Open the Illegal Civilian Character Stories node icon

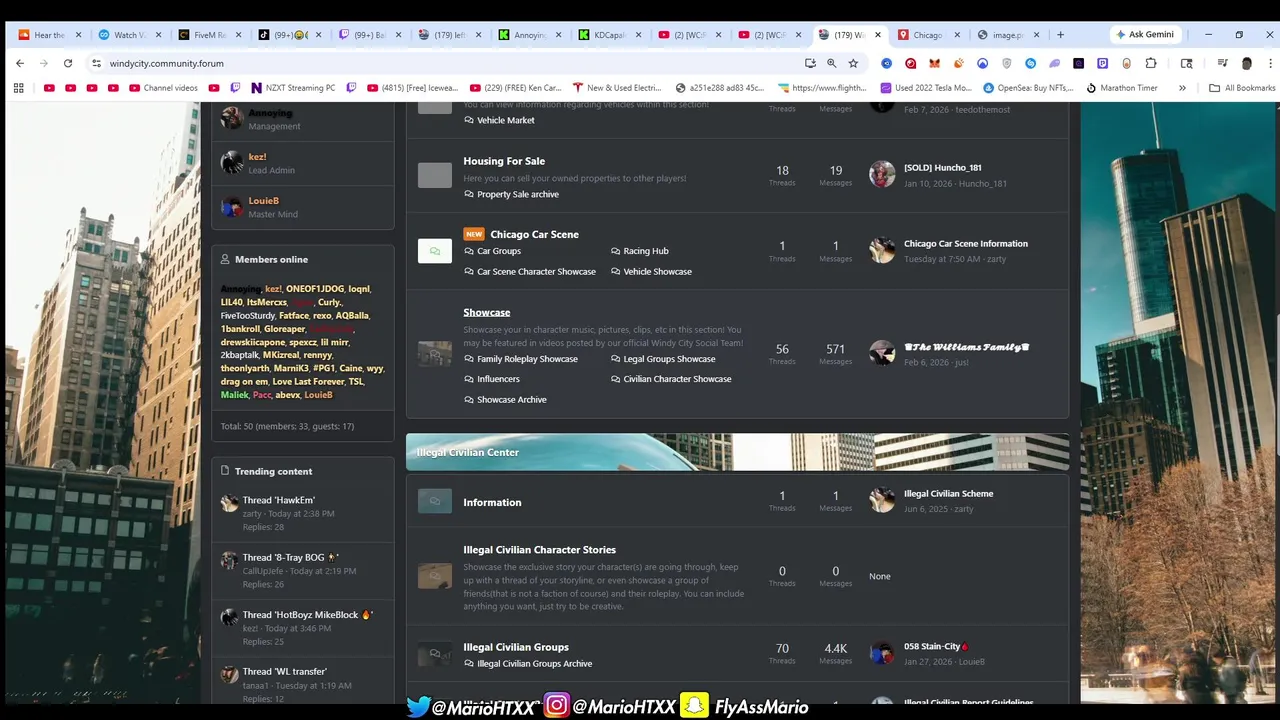pos(434,576)
